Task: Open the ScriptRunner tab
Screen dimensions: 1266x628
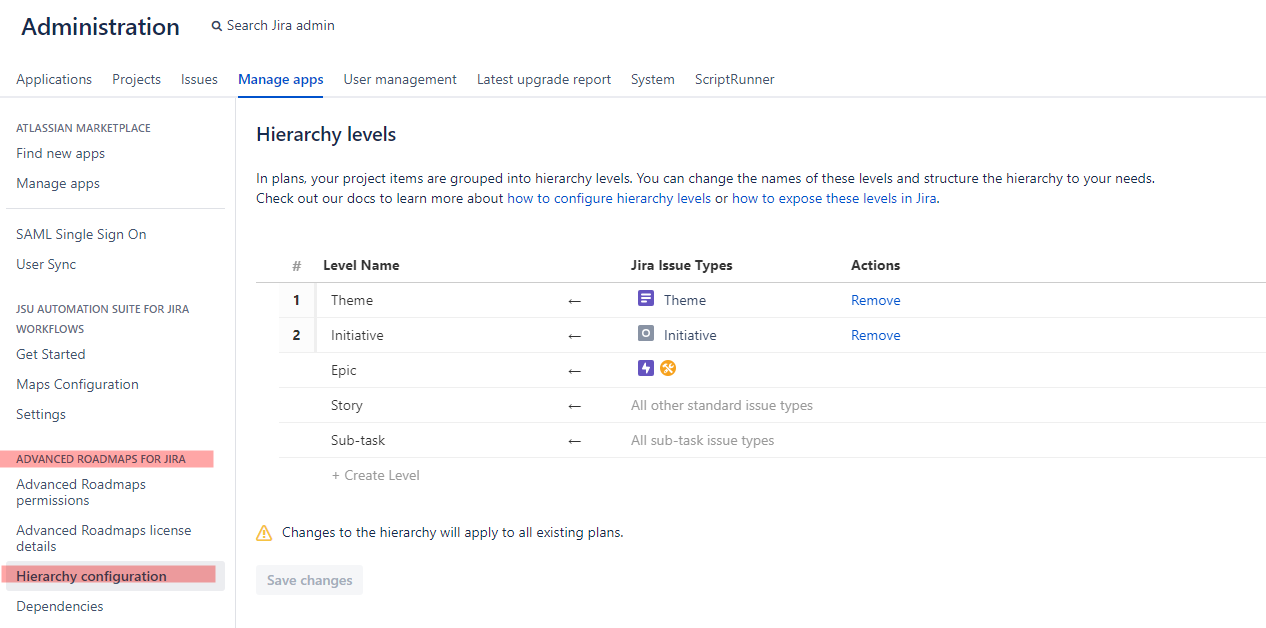Action: [734, 80]
